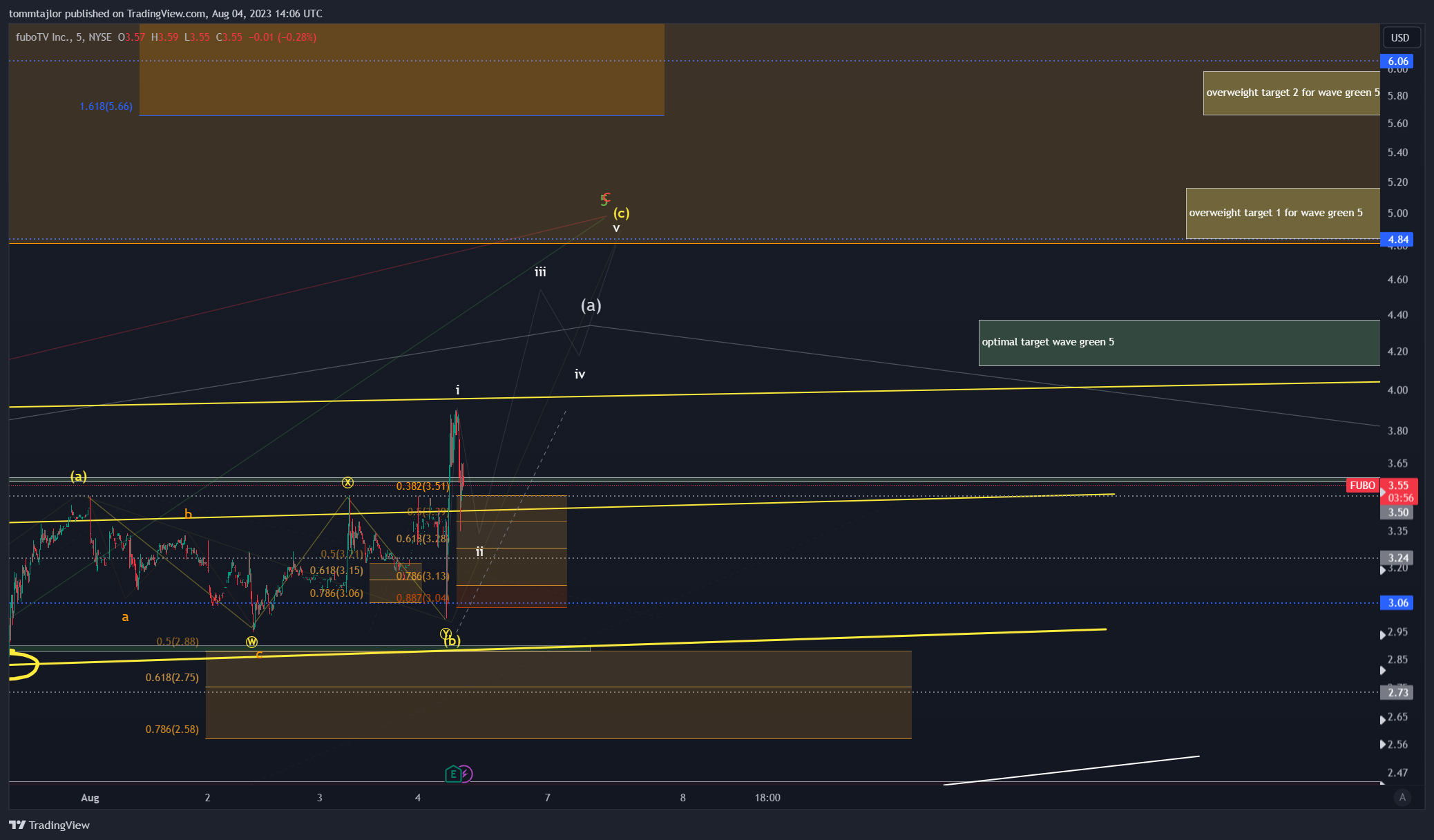Click the 'iii' wave label

(540, 272)
